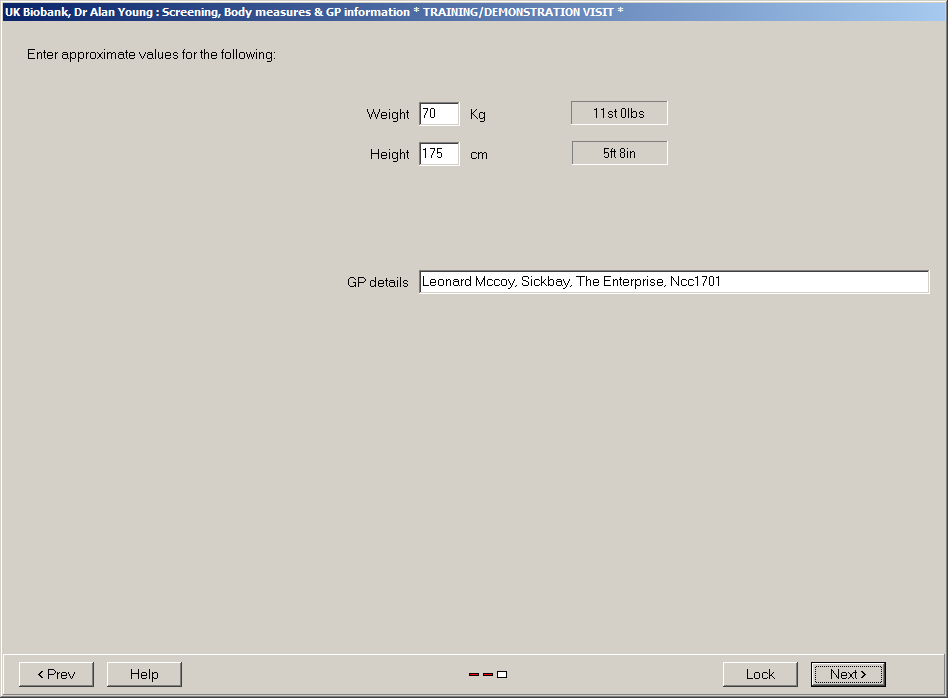Click the Kg unit label
This screenshot has height=698, width=948.
coord(478,115)
